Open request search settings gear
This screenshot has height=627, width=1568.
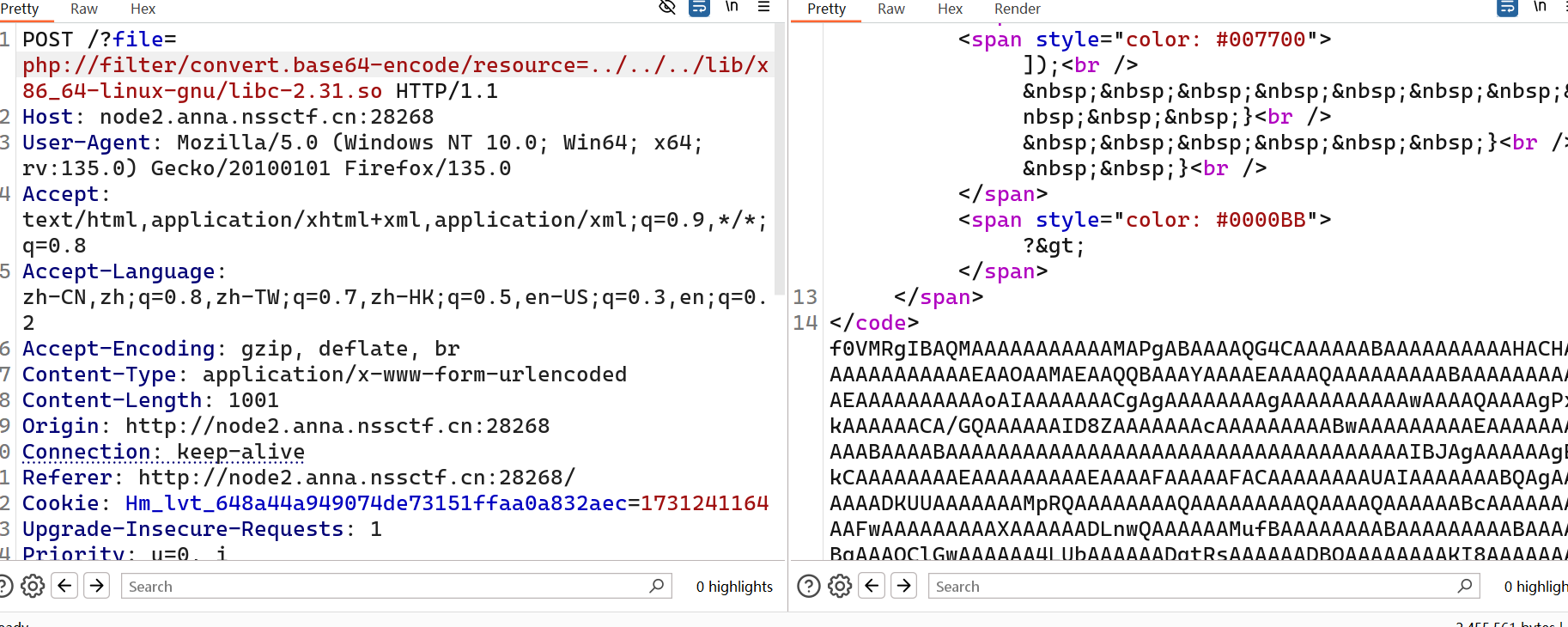click(x=33, y=586)
